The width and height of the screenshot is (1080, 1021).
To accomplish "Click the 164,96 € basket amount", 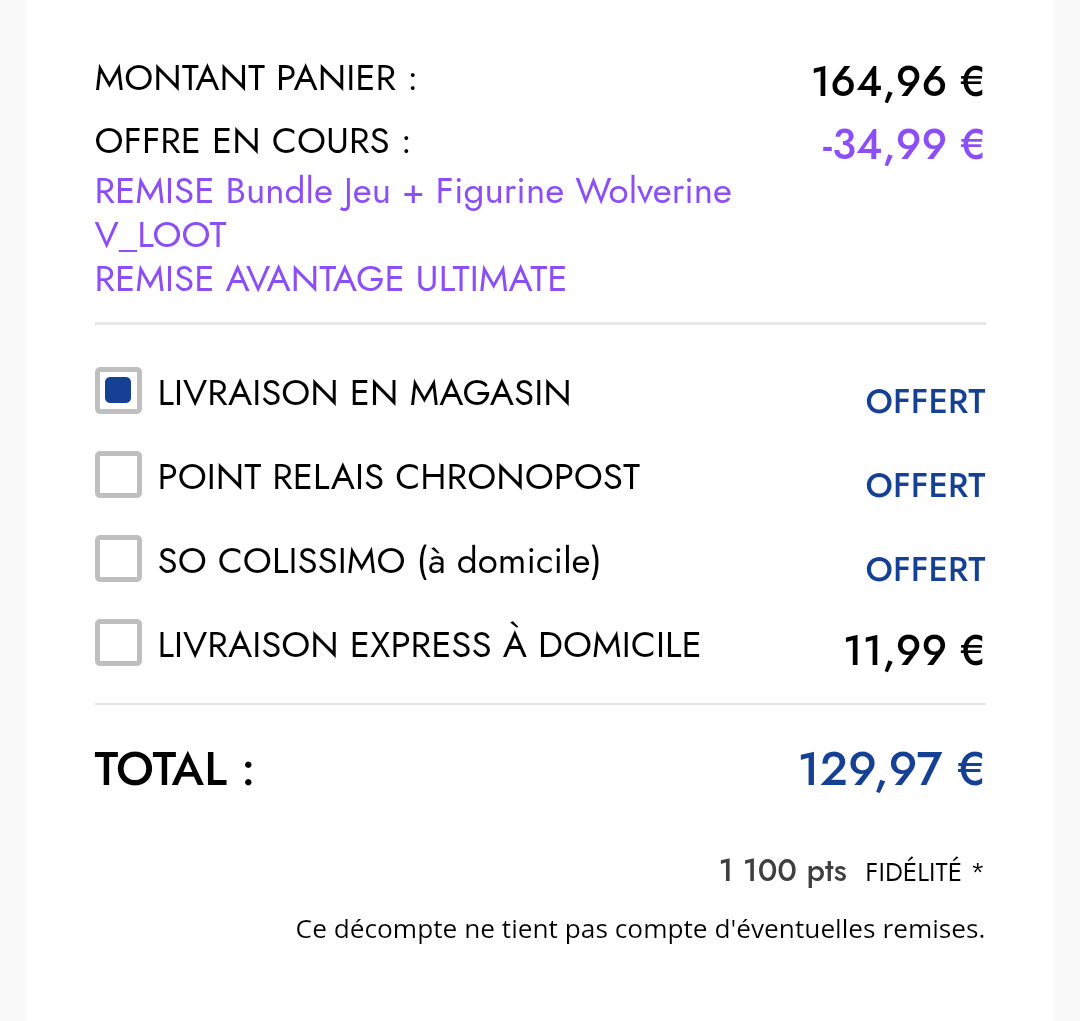I will click(898, 82).
